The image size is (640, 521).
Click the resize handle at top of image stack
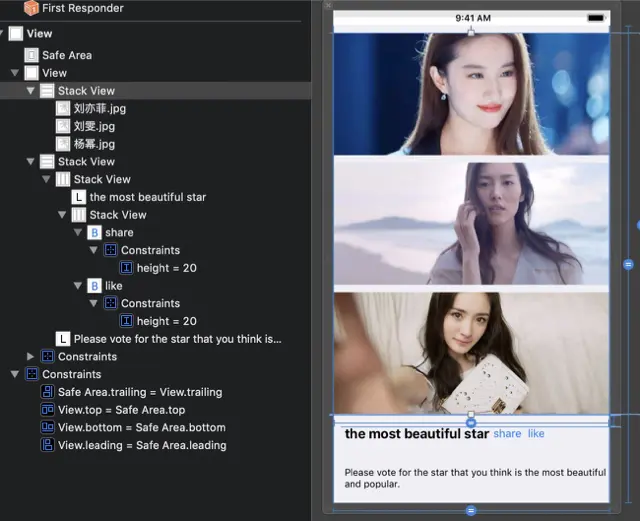click(x=471, y=31)
